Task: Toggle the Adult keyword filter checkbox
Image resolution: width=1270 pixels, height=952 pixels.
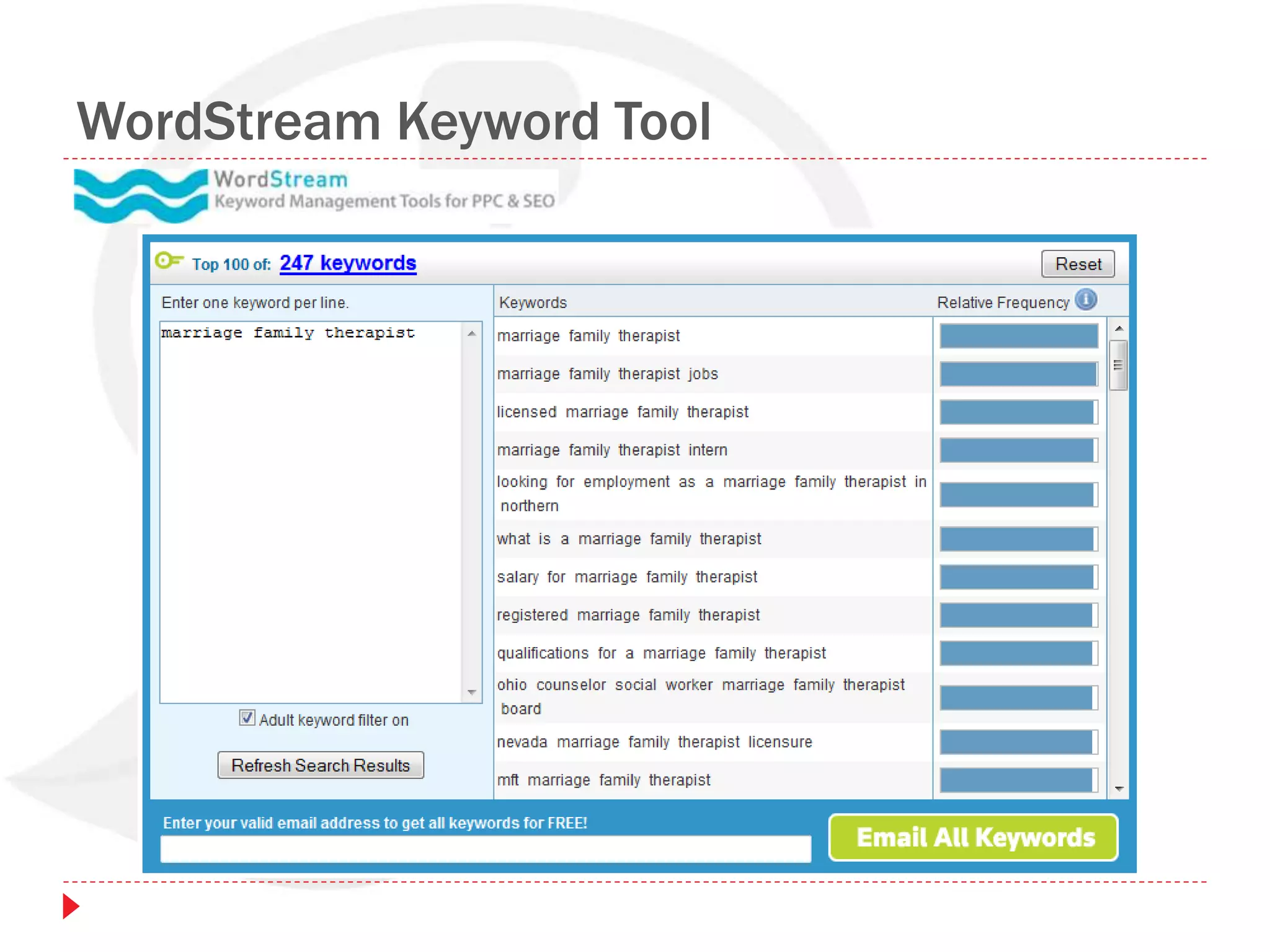Action: pos(247,718)
